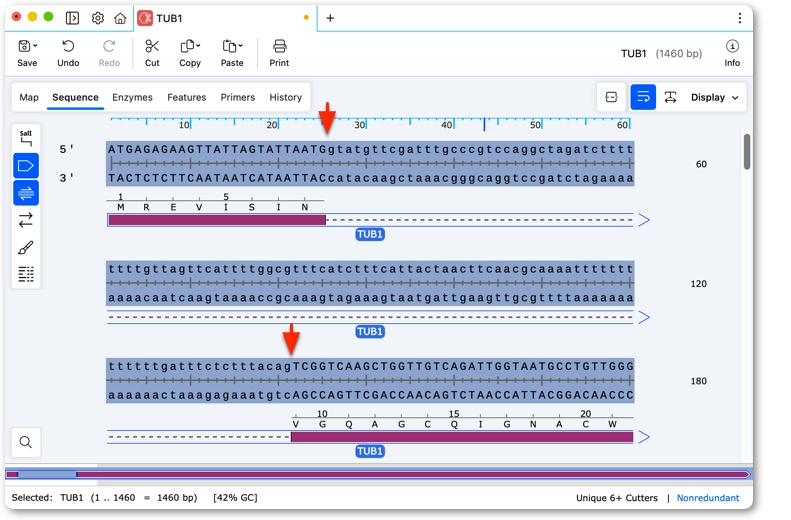Switch to the Primers tab
The image size is (791, 520).
coord(238,97)
